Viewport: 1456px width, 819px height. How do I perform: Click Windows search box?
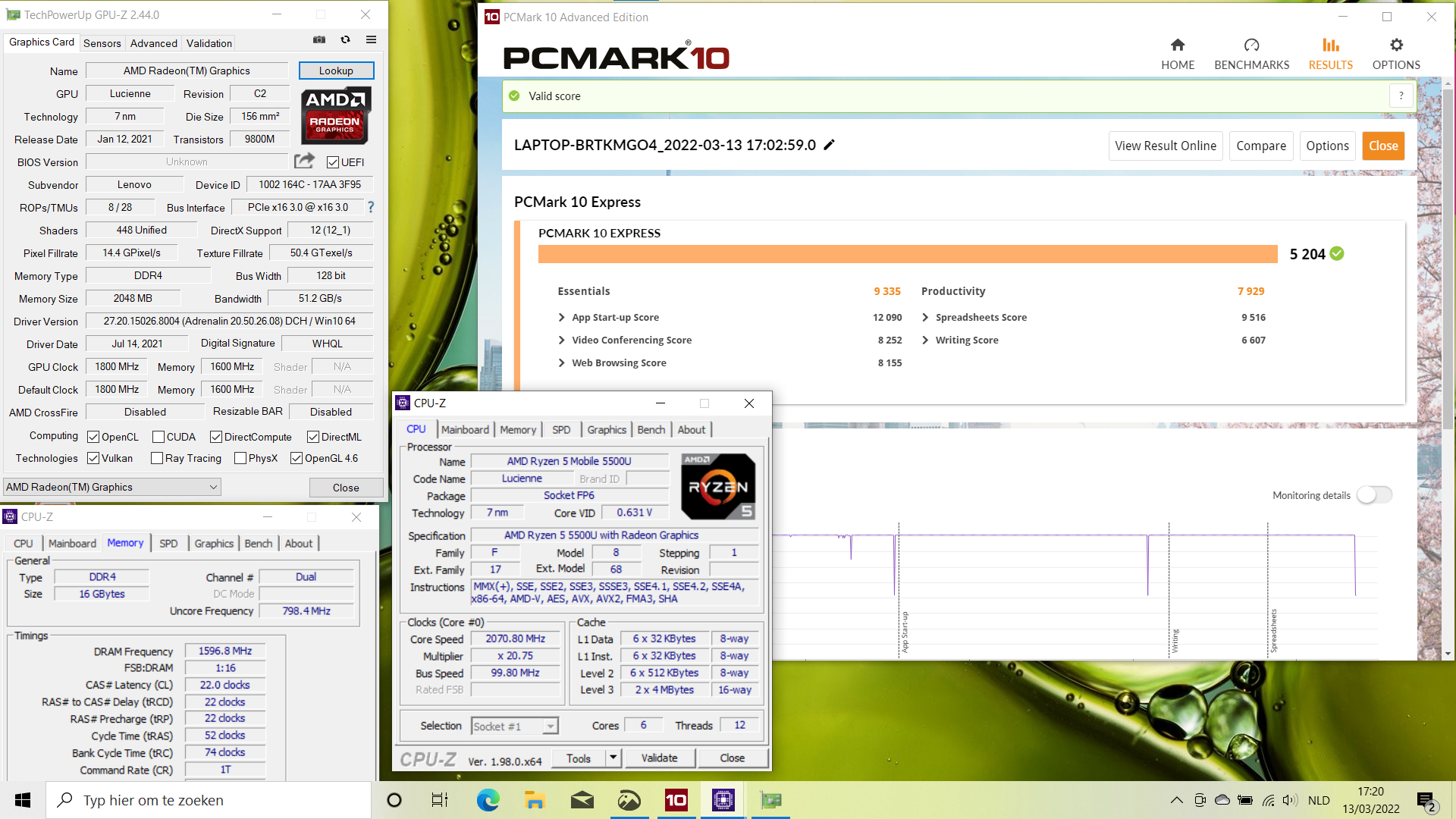tap(209, 800)
